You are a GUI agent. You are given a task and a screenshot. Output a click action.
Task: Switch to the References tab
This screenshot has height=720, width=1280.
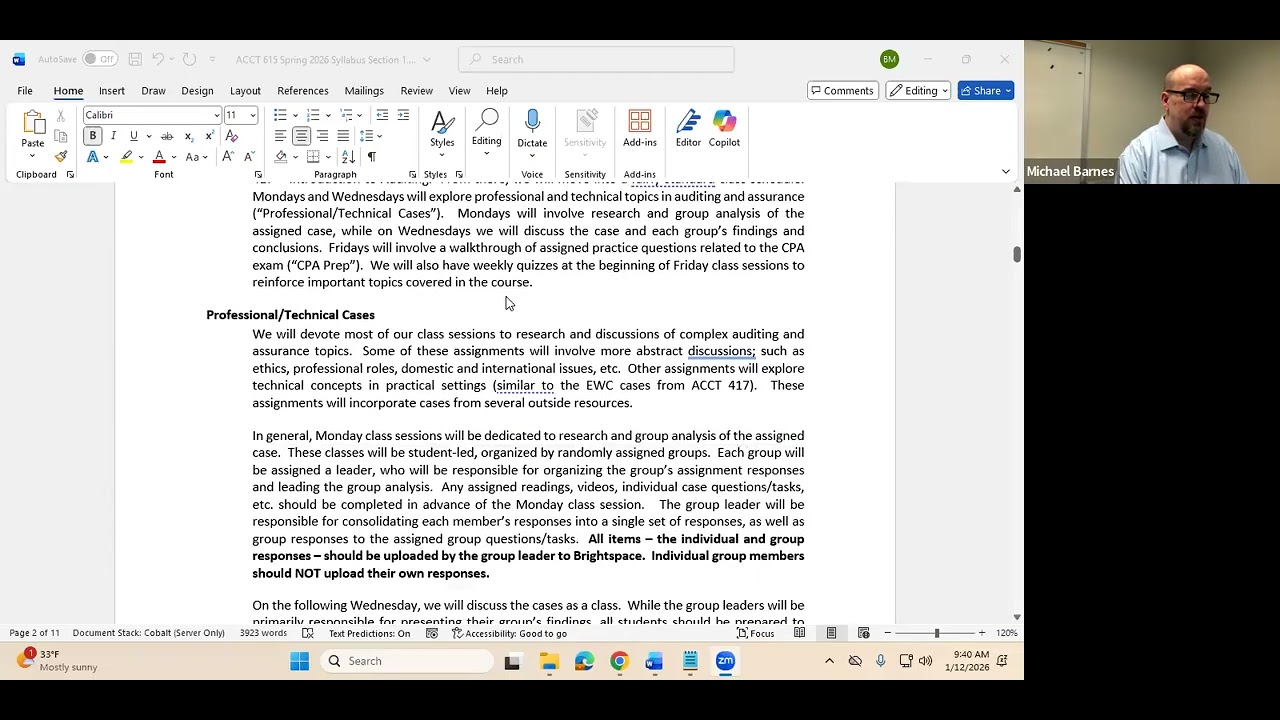tap(303, 91)
